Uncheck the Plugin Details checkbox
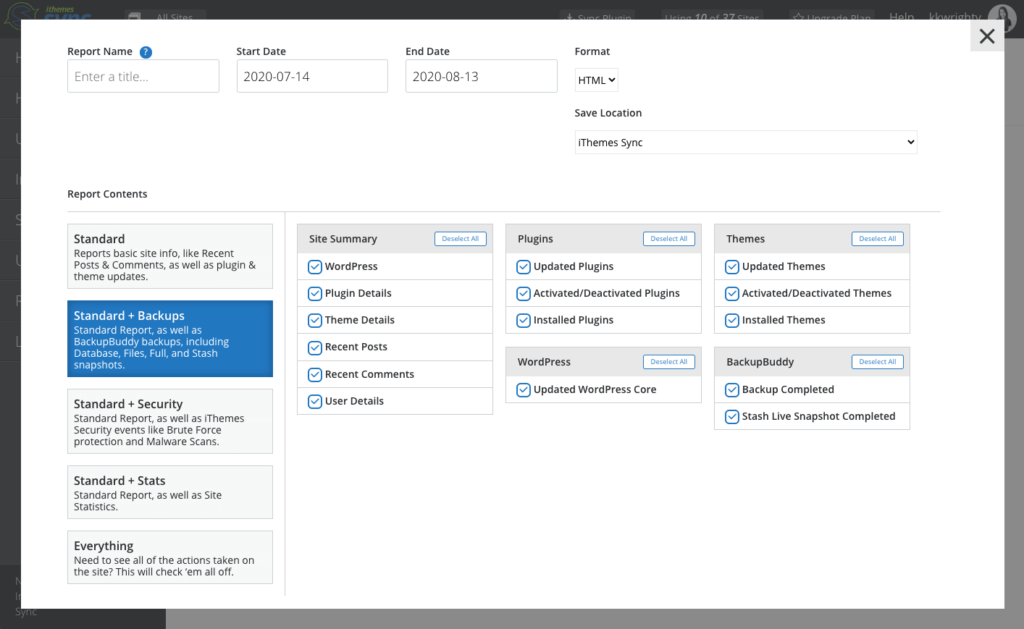The height and width of the screenshot is (629, 1024). (315, 293)
